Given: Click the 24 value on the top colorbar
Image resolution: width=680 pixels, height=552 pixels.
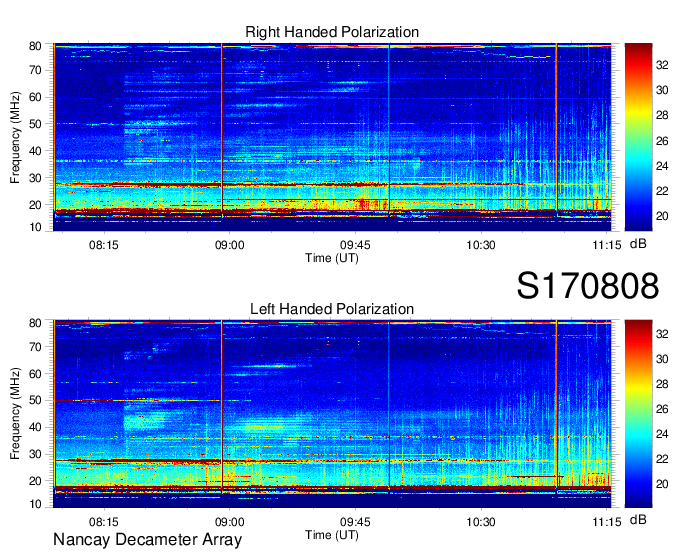Looking at the screenshot, I should (662, 166).
